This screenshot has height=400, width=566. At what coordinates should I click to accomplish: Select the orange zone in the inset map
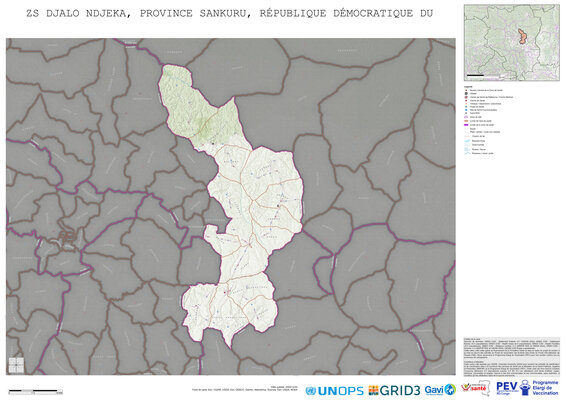(x=522, y=36)
